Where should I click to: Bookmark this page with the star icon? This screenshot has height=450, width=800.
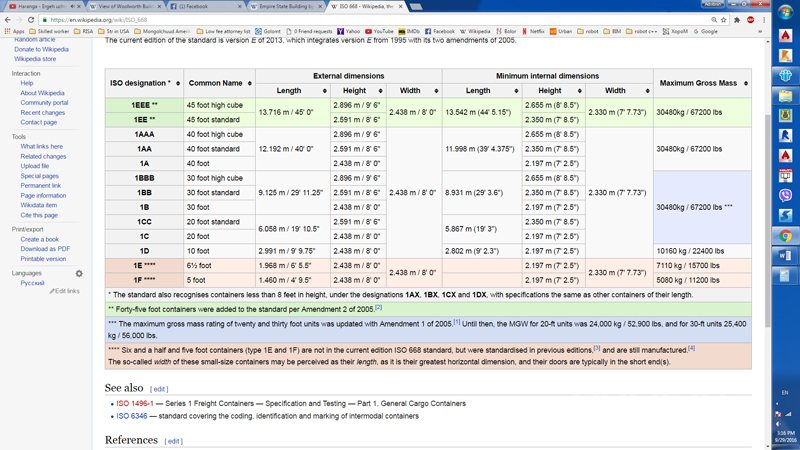click(724, 19)
